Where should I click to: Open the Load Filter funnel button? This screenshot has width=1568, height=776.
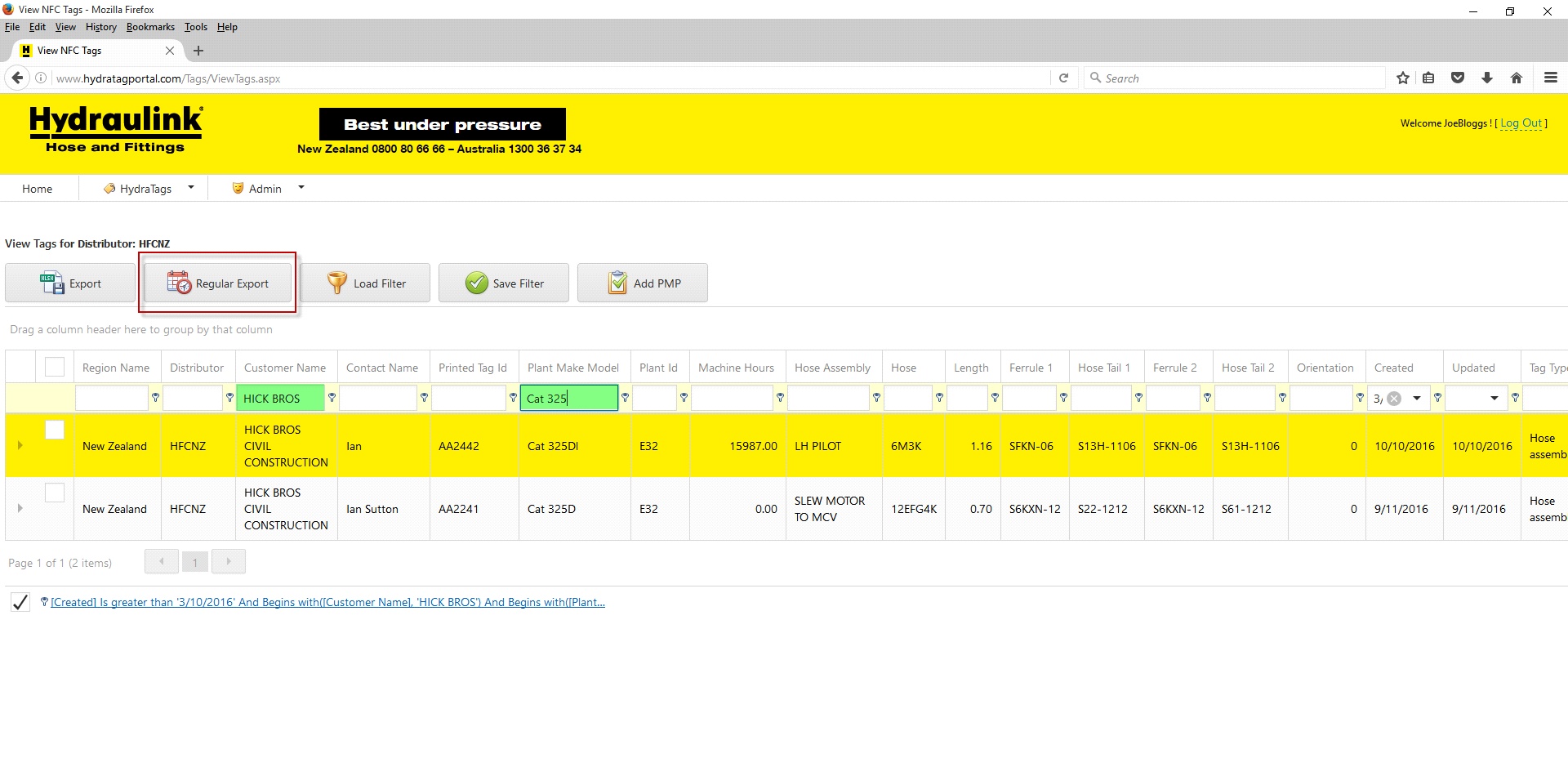[x=365, y=283]
